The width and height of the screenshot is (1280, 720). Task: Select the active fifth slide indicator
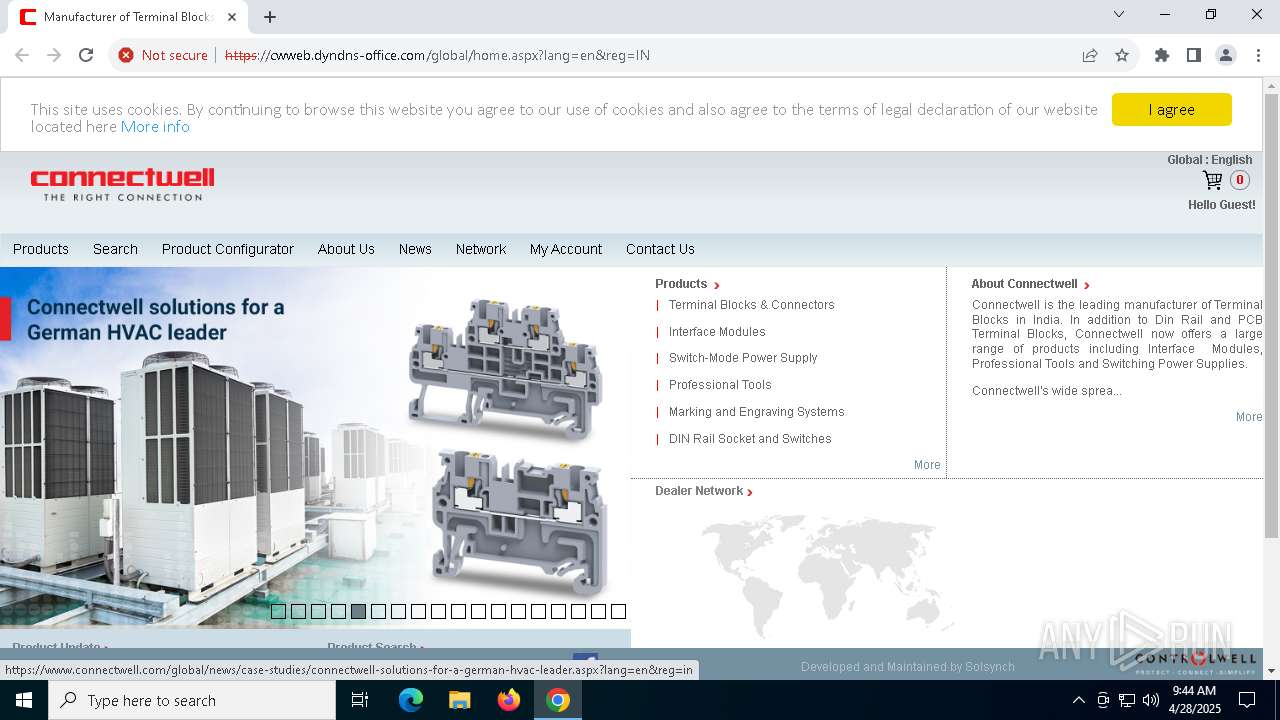pyautogui.click(x=358, y=611)
